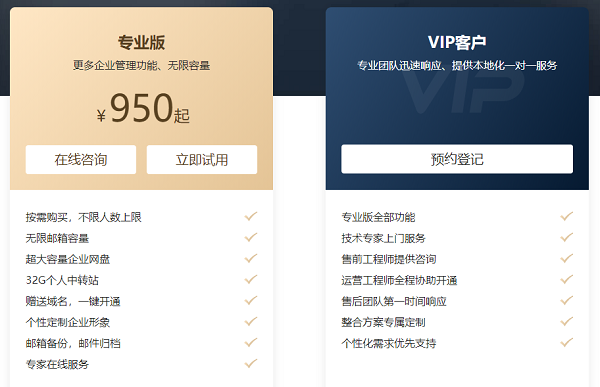Screen dimensions: 600x387
Task: Click checkmark next to 个性化需求优先支持
Action: click(567, 343)
